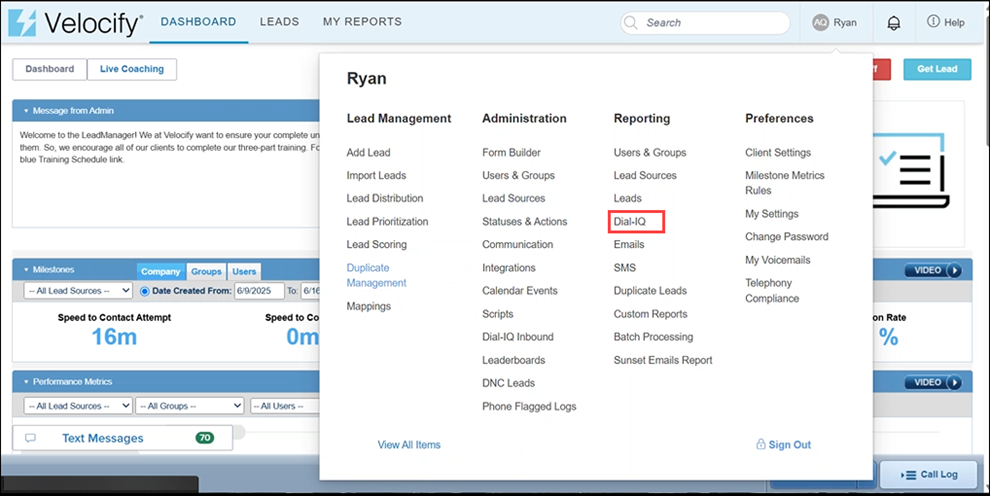The height and width of the screenshot is (496, 990).
Task: Open Batch Processing menu item
Action: 653,336
